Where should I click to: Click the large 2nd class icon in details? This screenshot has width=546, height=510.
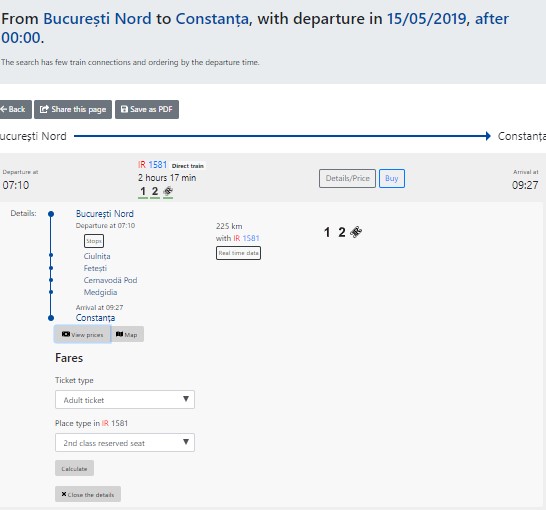[x=342, y=232]
